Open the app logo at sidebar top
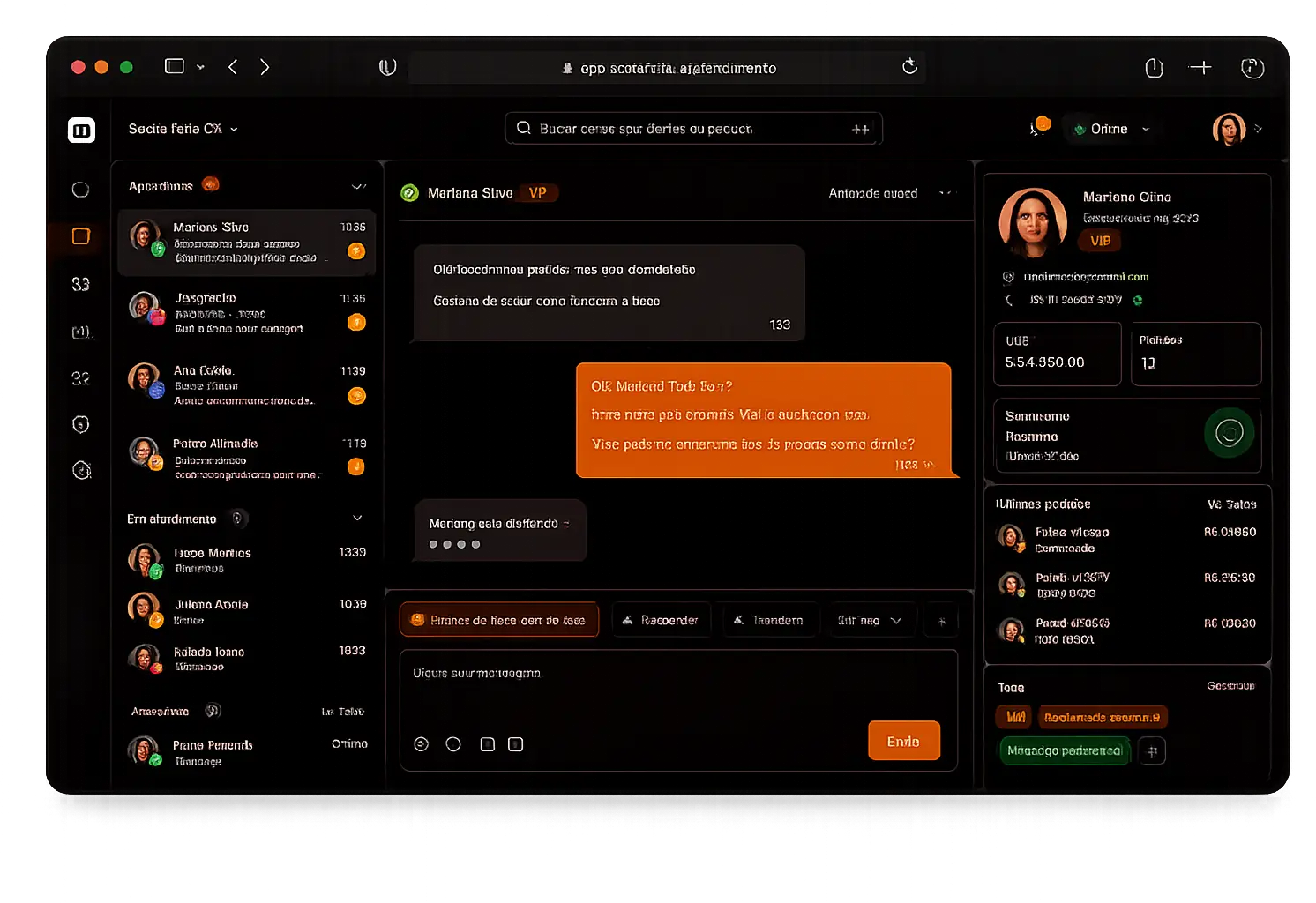 coord(81,131)
